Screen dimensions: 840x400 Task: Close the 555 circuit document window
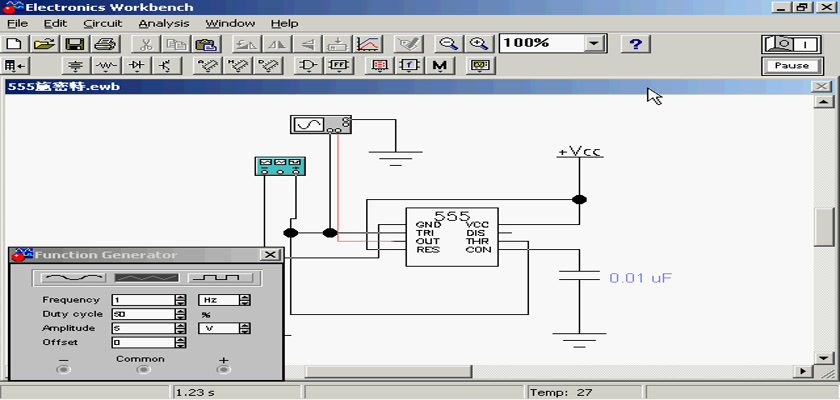821,87
